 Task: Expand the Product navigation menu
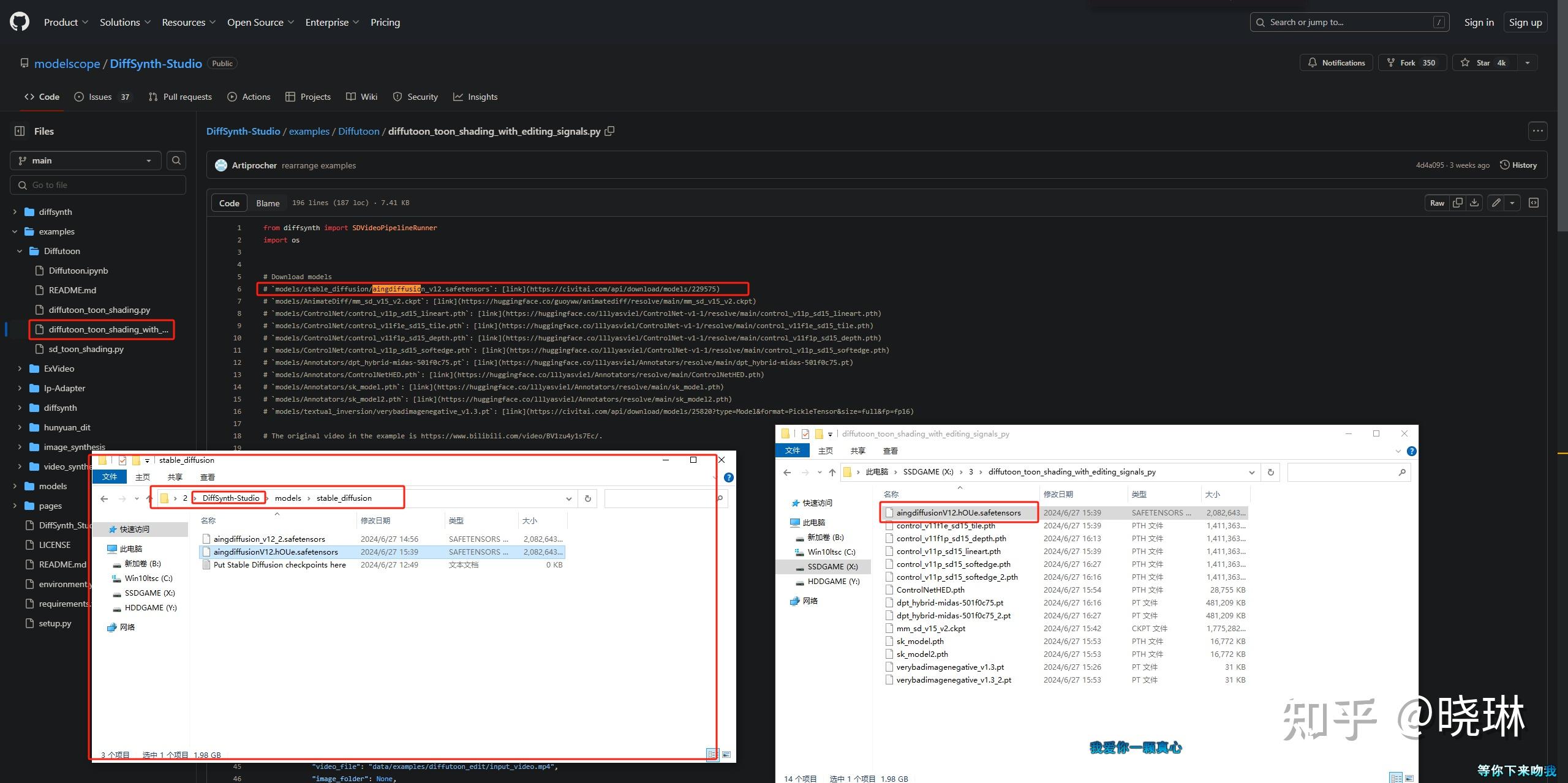click(66, 22)
